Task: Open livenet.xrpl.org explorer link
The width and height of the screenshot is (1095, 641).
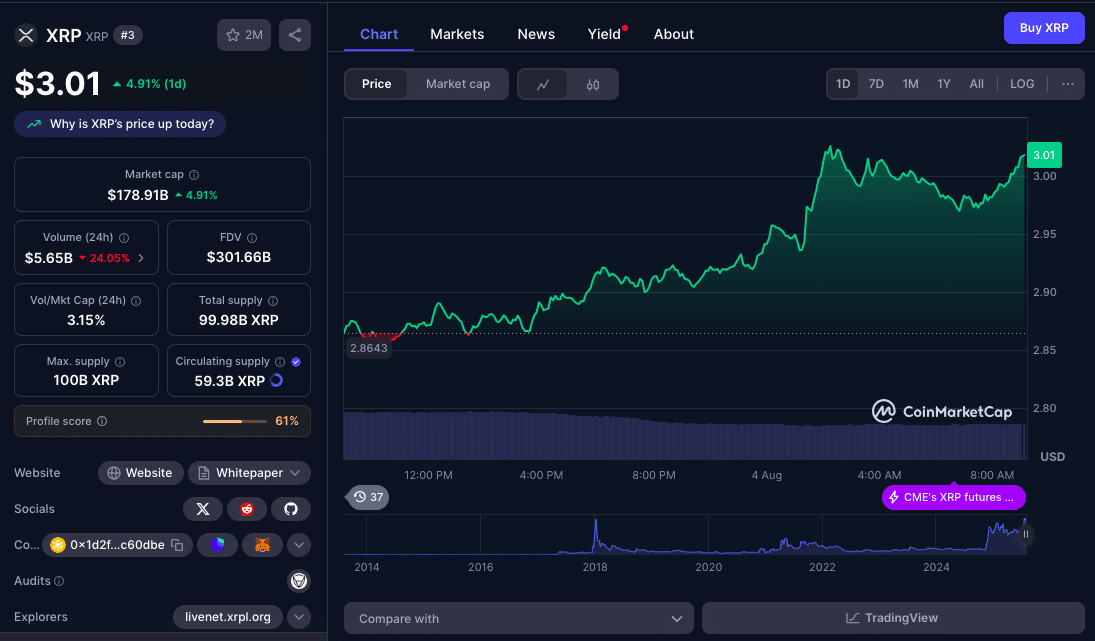Action: 228,617
